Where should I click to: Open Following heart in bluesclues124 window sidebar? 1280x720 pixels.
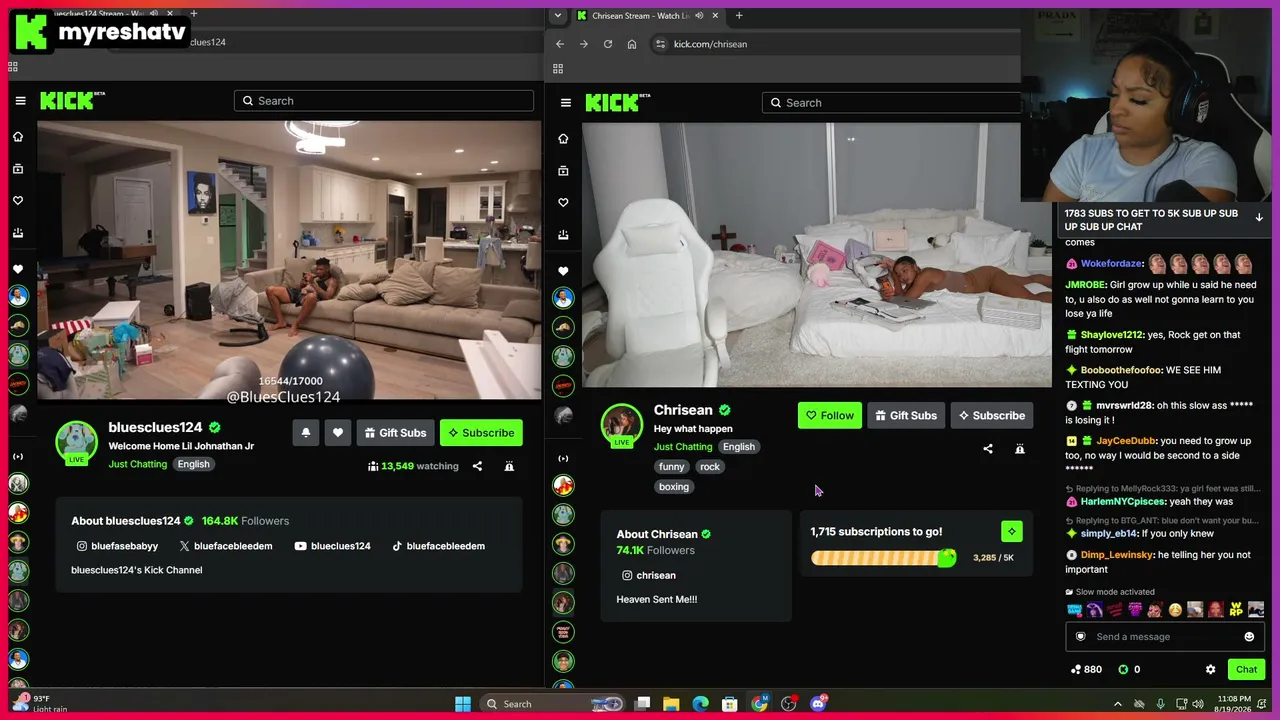tap(18, 201)
